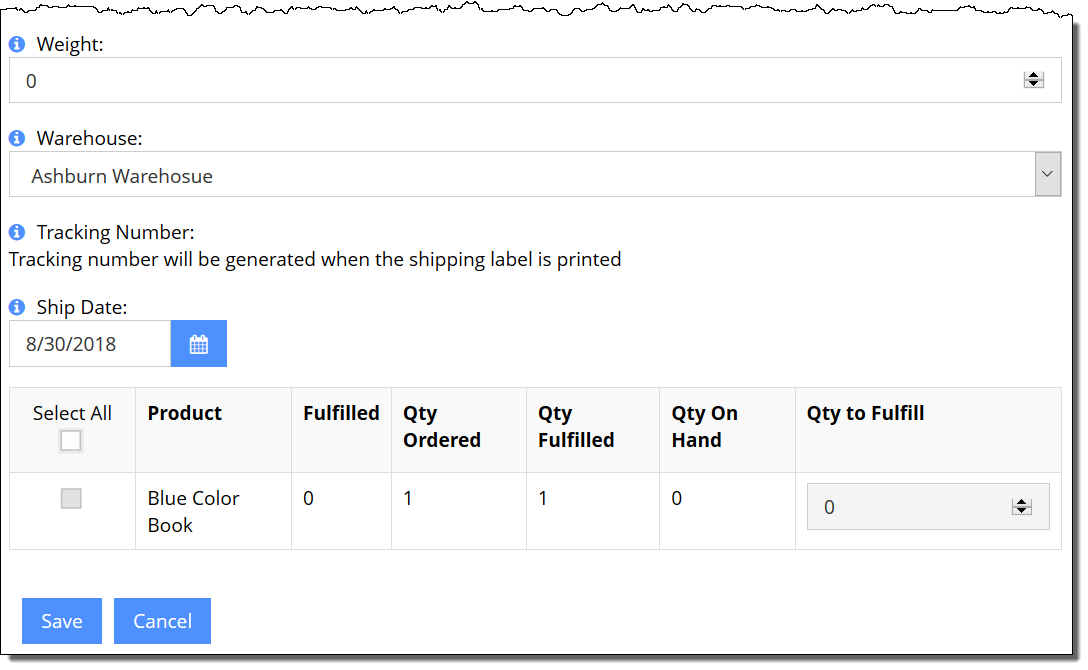Increase Weight using the spinner up arrow
This screenshot has height=670, width=1088.
click(1034, 75)
